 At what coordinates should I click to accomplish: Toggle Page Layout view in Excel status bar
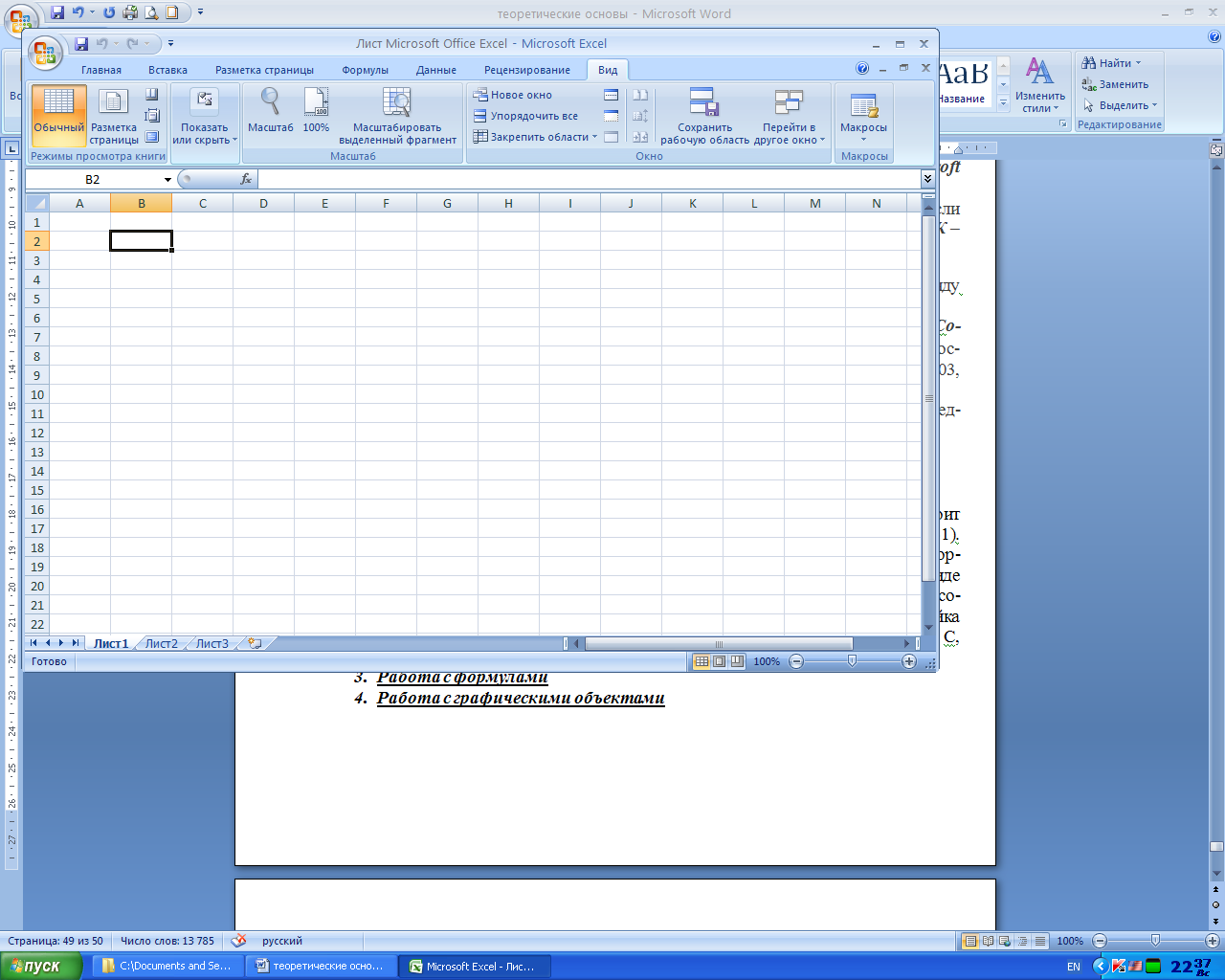coord(719,661)
